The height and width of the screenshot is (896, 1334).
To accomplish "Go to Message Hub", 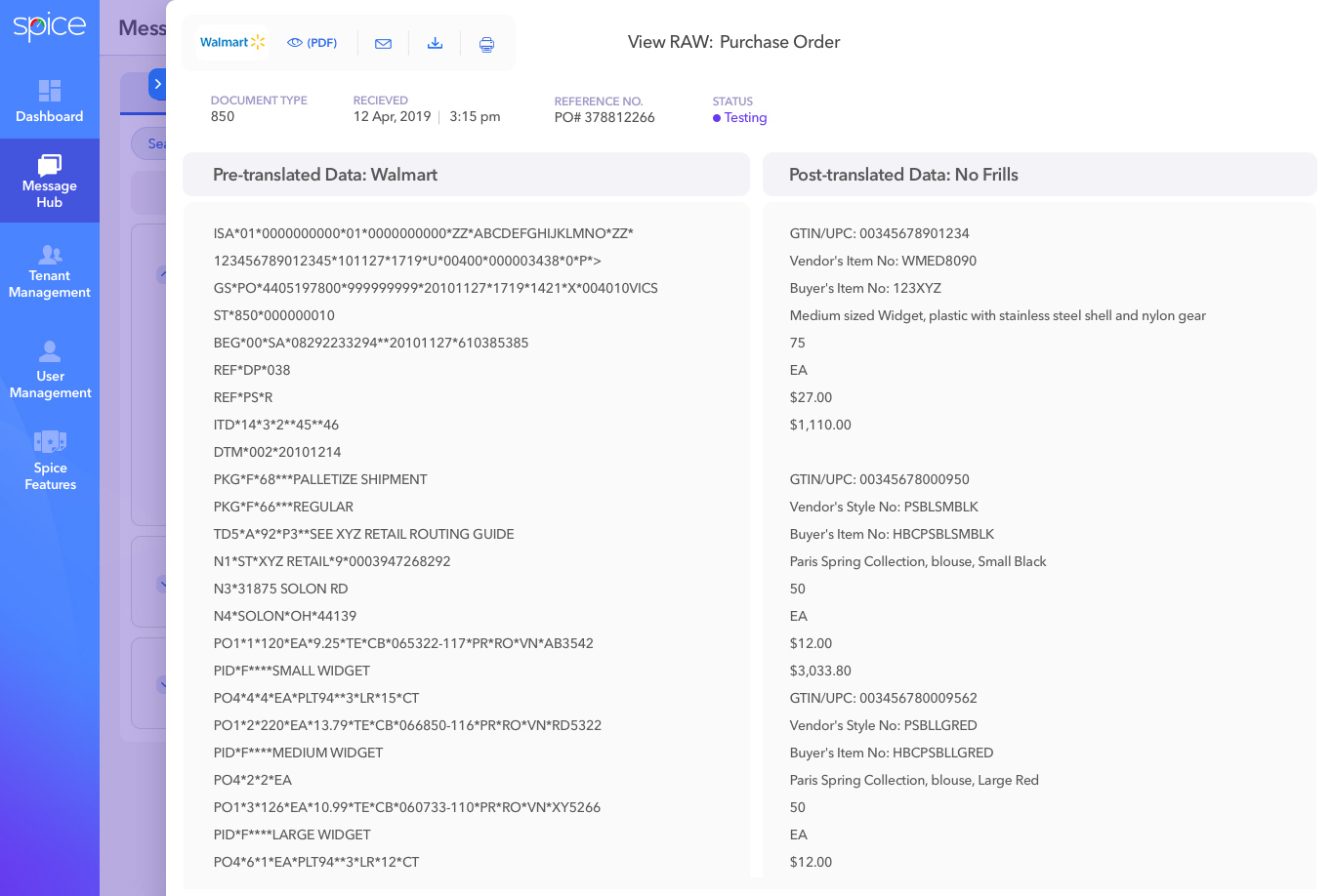I will click(50, 181).
